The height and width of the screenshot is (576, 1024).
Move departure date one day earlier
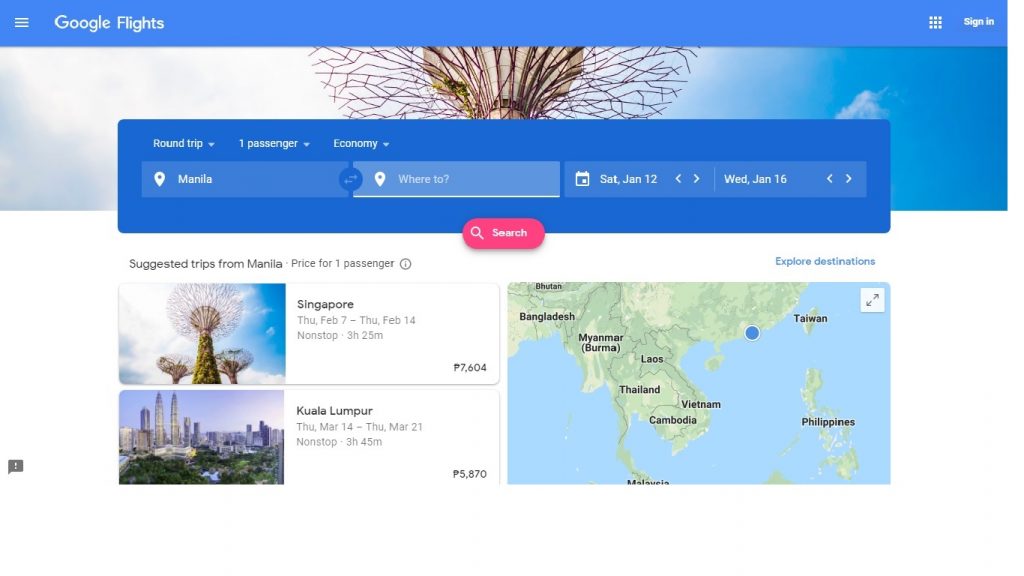(678, 178)
